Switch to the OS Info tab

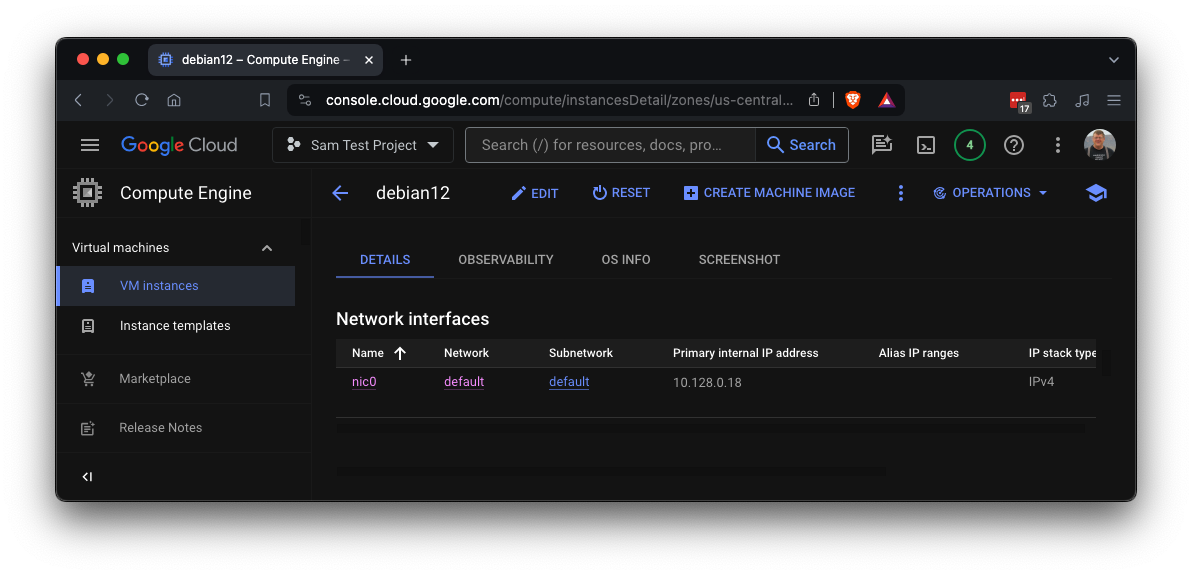[x=626, y=260]
